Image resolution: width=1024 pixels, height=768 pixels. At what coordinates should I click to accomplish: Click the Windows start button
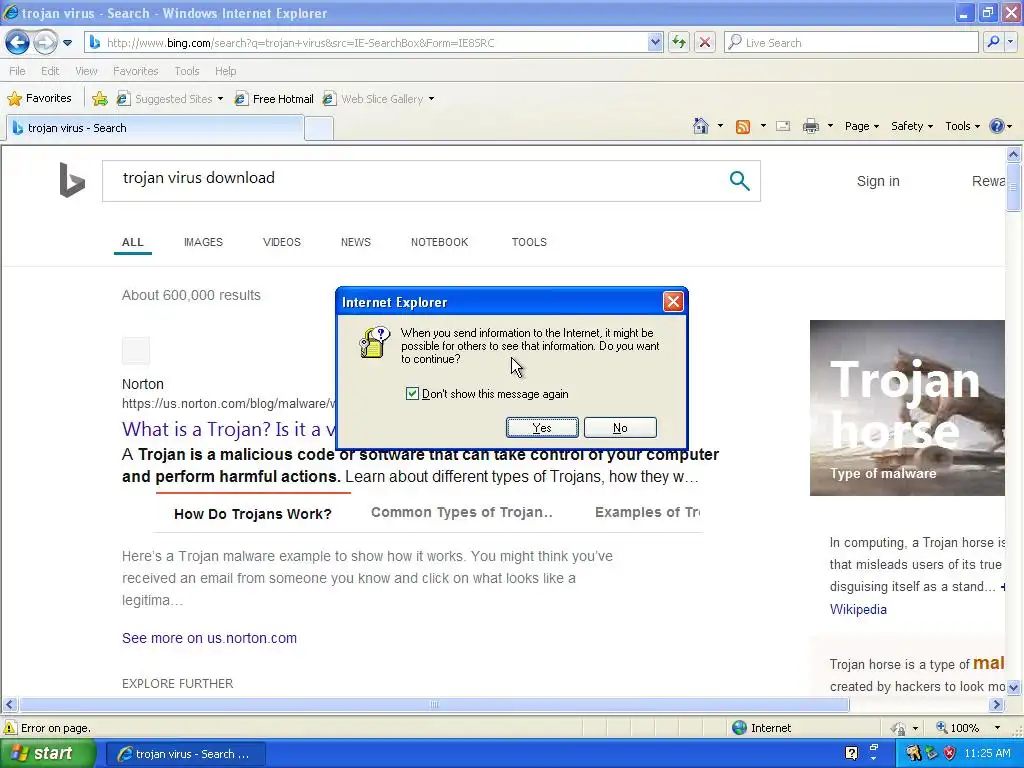(x=48, y=753)
